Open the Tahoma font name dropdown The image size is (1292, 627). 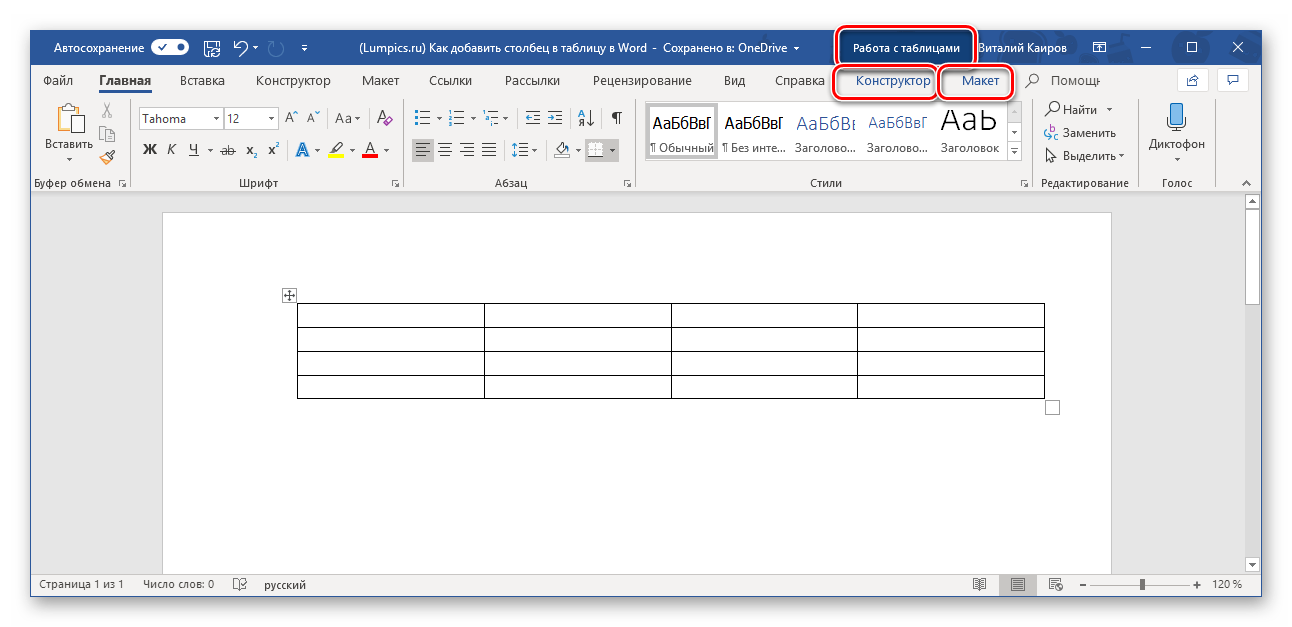click(x=216, y=119)
